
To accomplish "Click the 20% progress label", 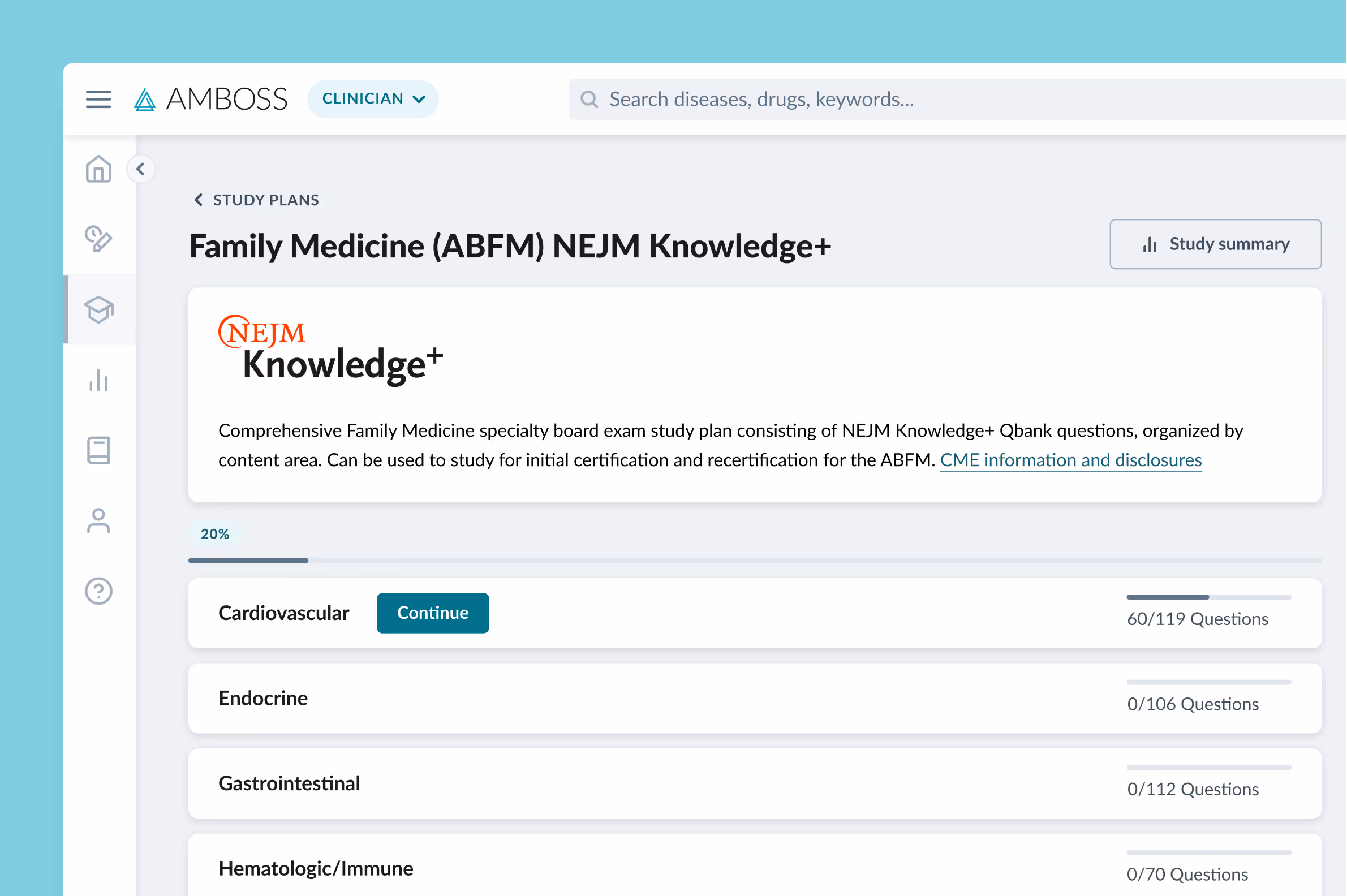I will pos(214,534).
